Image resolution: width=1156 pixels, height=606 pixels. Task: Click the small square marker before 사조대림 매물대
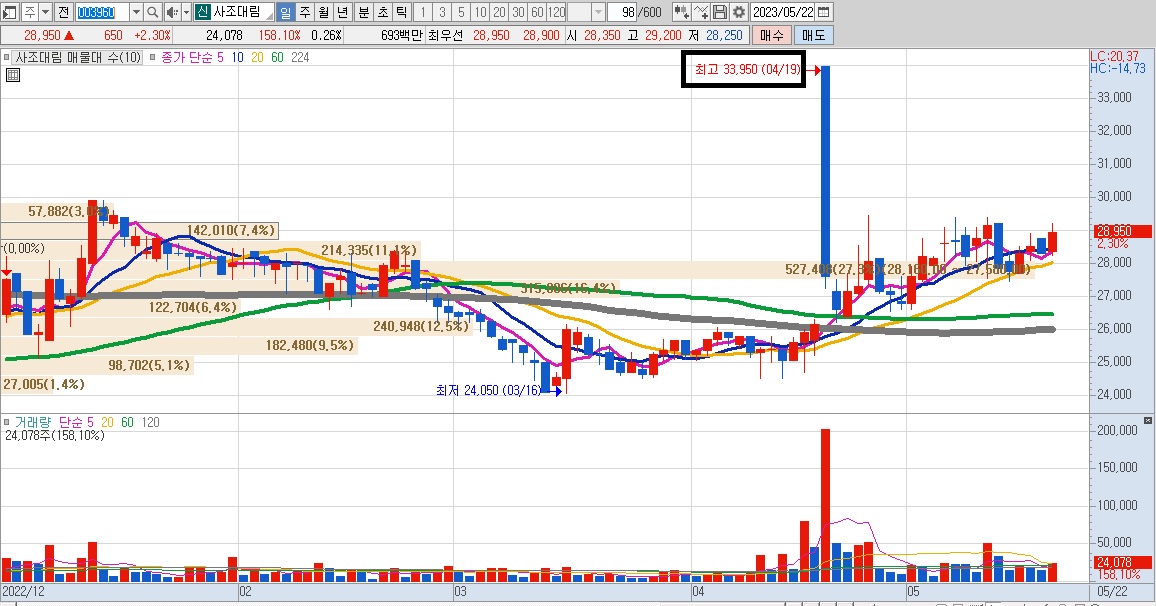coord(7,57)
